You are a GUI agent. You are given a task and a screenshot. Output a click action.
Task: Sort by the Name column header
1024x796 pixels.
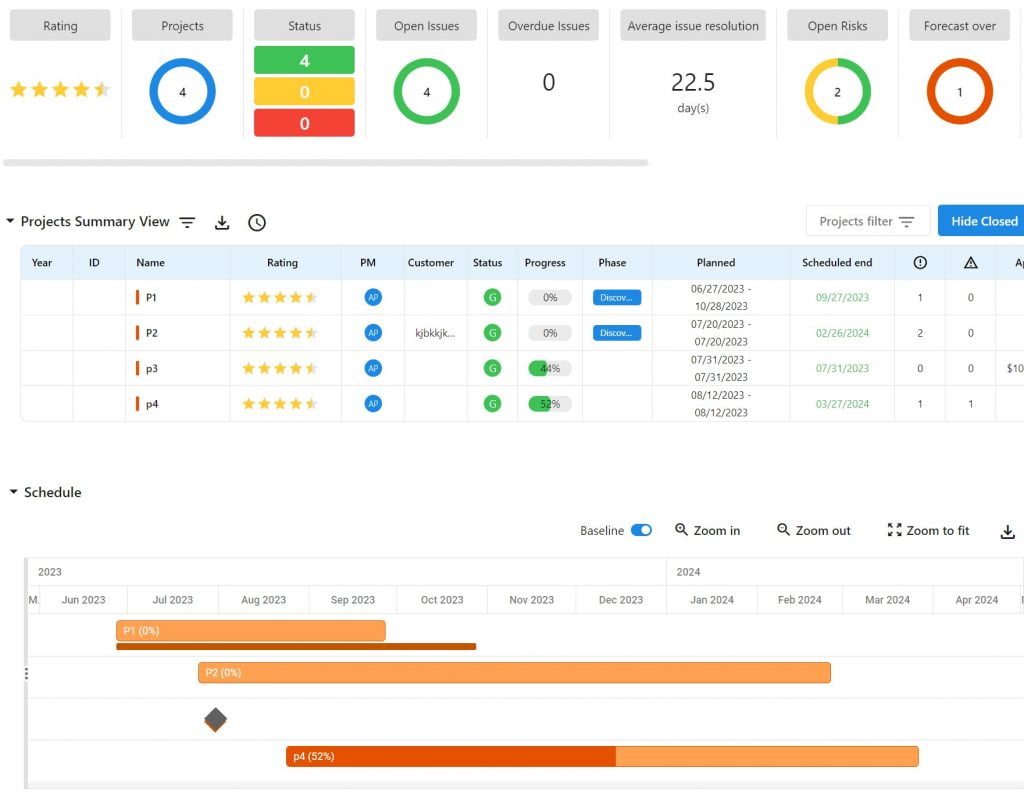pyautogui.click(x=150, y=263)
